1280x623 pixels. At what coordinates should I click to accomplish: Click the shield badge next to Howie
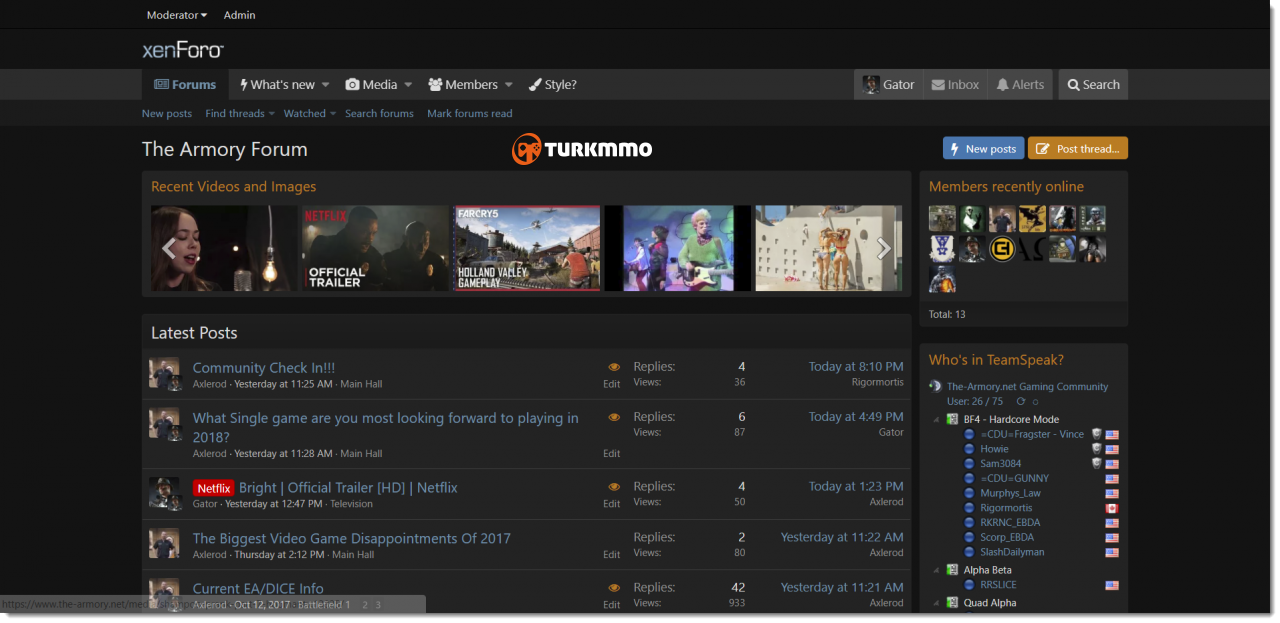(x=1097, y=449)
